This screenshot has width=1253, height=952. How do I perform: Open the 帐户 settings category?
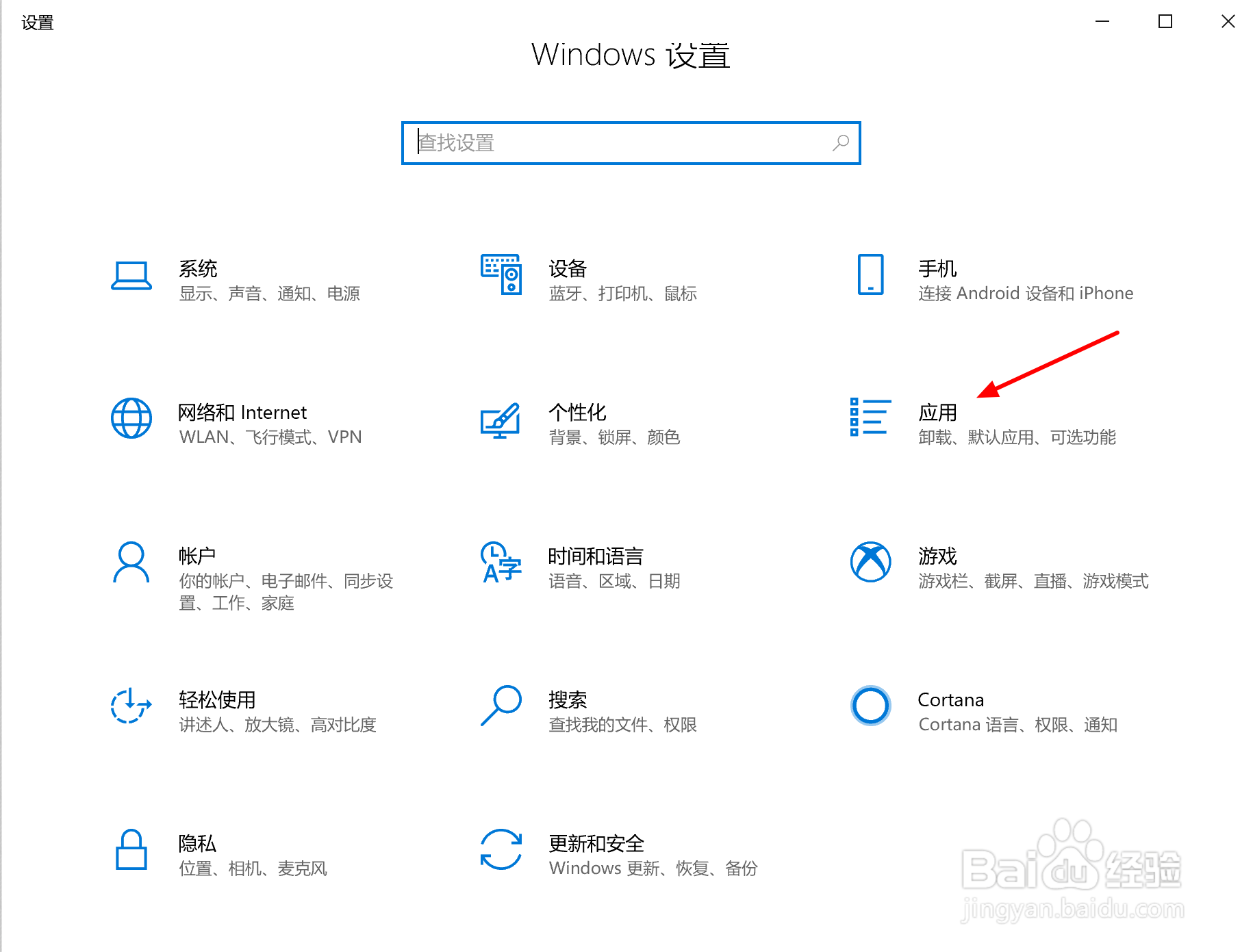(x=197, y=556)
